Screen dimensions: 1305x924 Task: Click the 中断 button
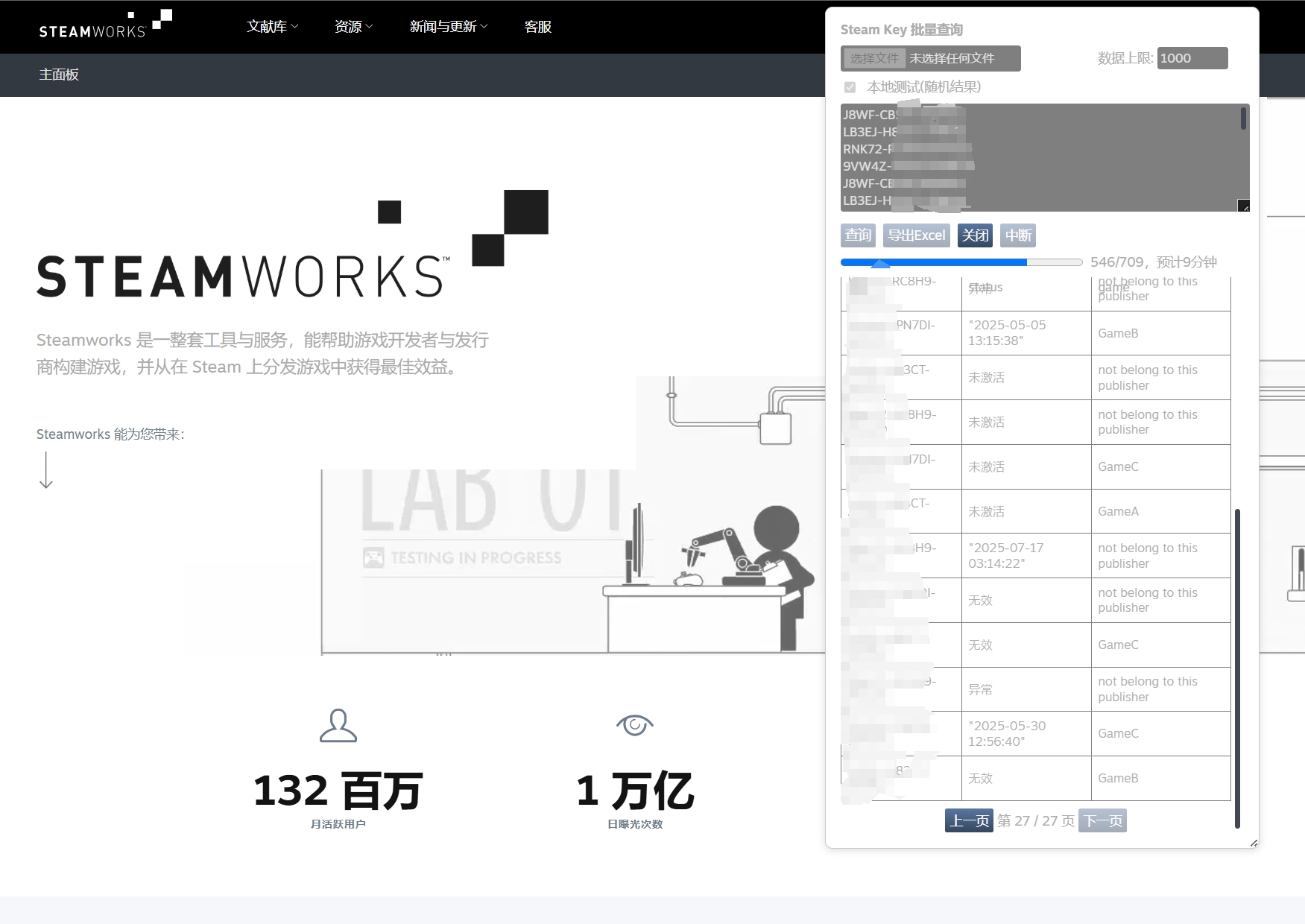pyautogui.click(x=1018, y=235)
